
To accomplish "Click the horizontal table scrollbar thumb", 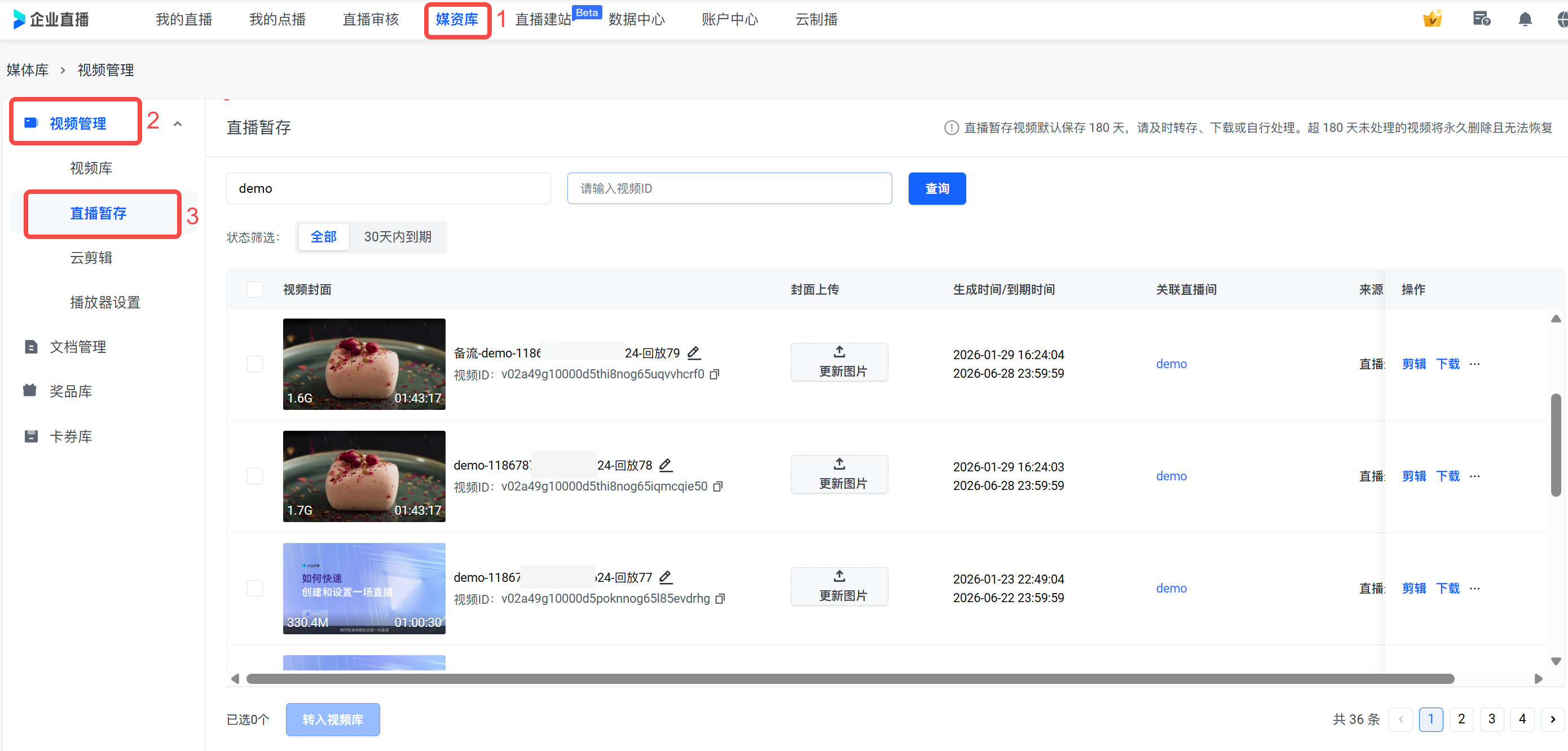I will coord(850,679).
